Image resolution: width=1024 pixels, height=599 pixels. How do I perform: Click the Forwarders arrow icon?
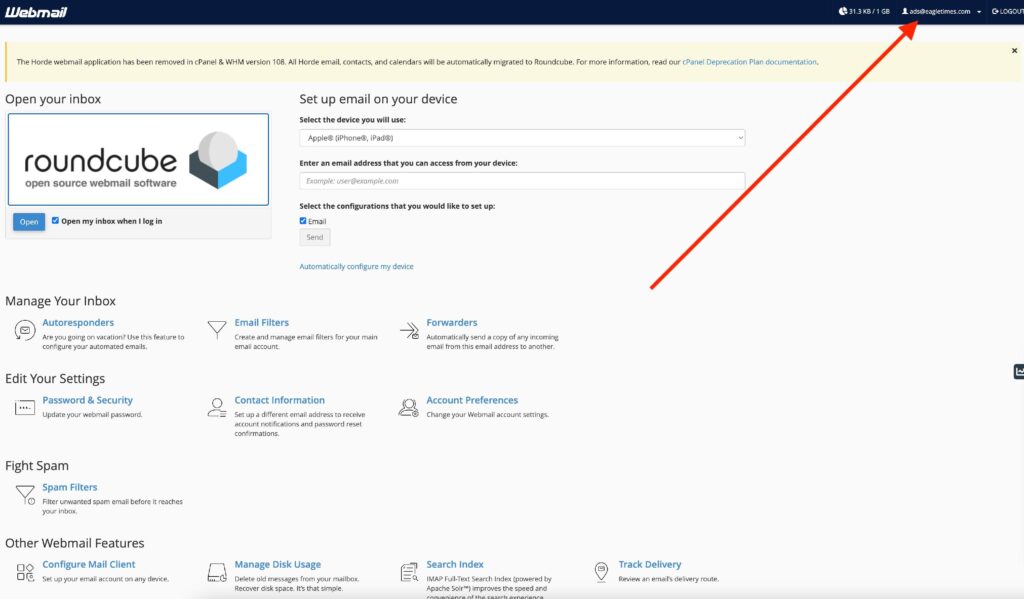(408, 330)
